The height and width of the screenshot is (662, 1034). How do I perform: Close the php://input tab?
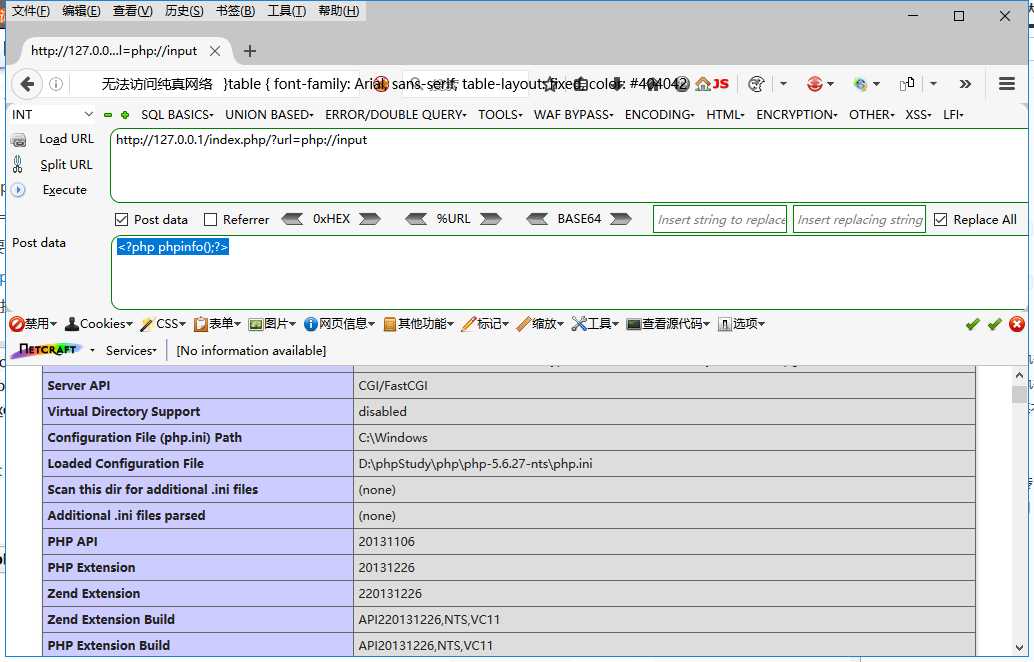point(214,51)
